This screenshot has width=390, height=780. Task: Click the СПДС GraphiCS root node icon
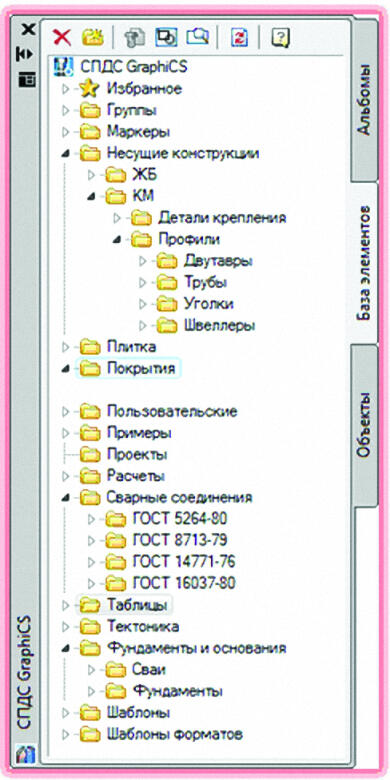pos(62,67)
